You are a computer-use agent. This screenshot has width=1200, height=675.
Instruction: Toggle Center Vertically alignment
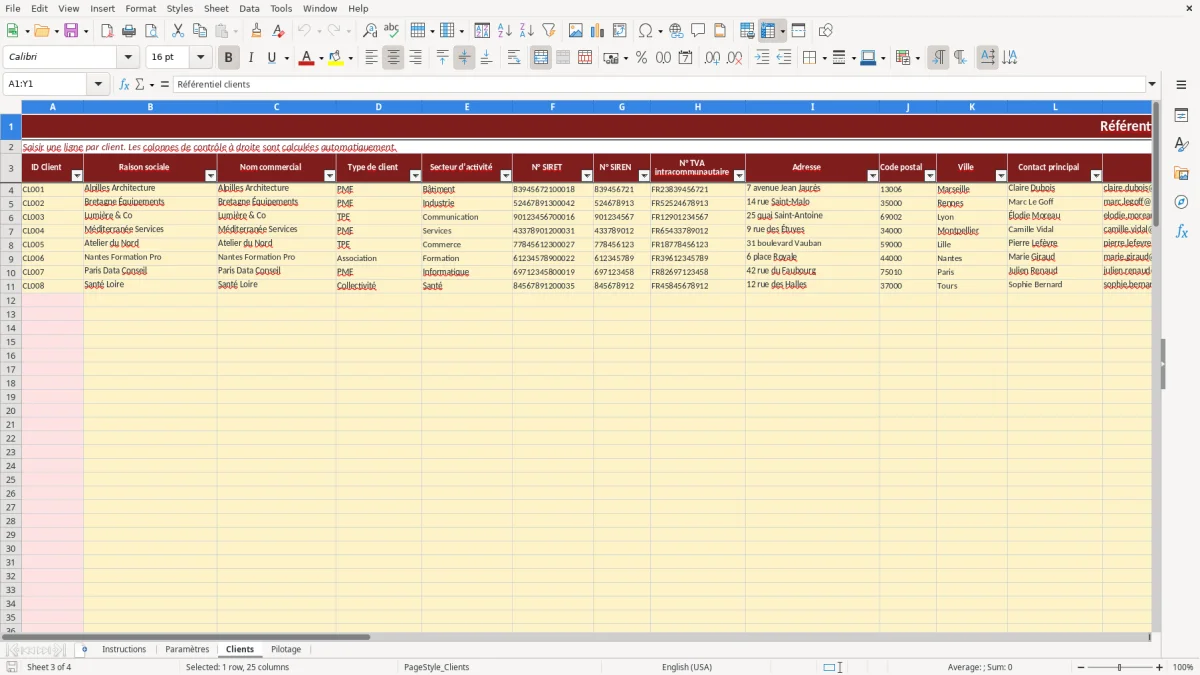[464, 58]
